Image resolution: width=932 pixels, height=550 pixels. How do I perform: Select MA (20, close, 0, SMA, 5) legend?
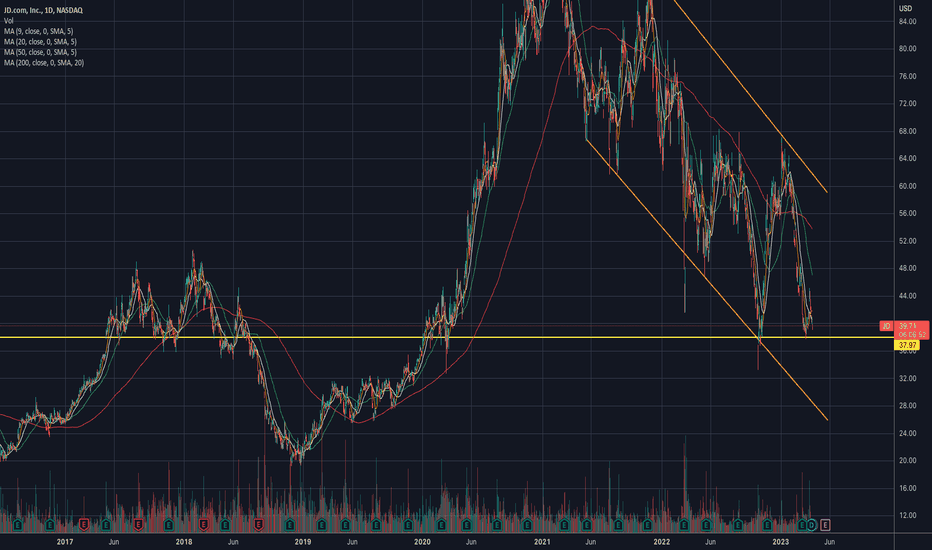(40, 42)
